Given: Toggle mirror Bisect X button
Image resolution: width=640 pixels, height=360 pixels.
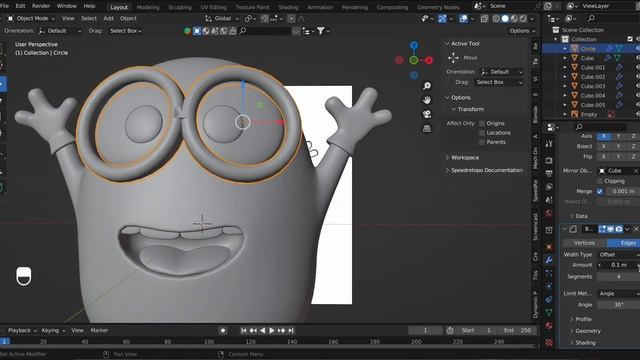Looking at the screenshot, I should tap(604, 146).
